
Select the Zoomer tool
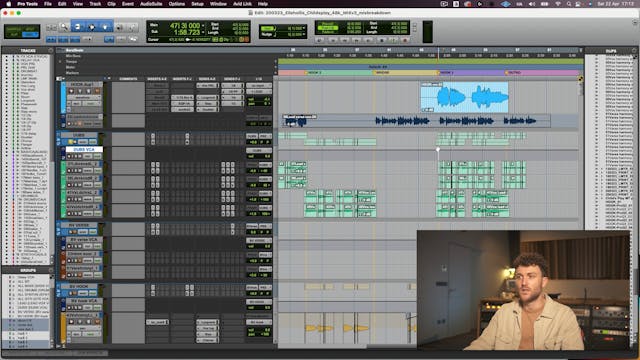click(x=64, y=27)
